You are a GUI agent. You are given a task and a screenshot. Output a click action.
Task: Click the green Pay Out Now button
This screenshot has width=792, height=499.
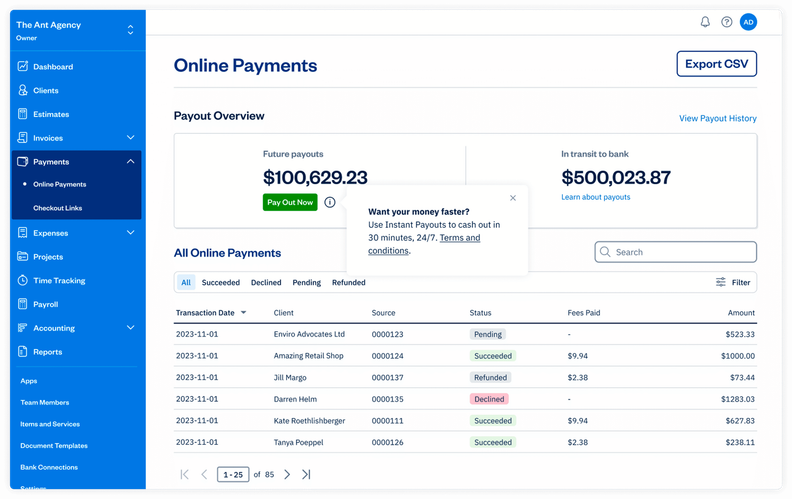click(x=290, y=202)
